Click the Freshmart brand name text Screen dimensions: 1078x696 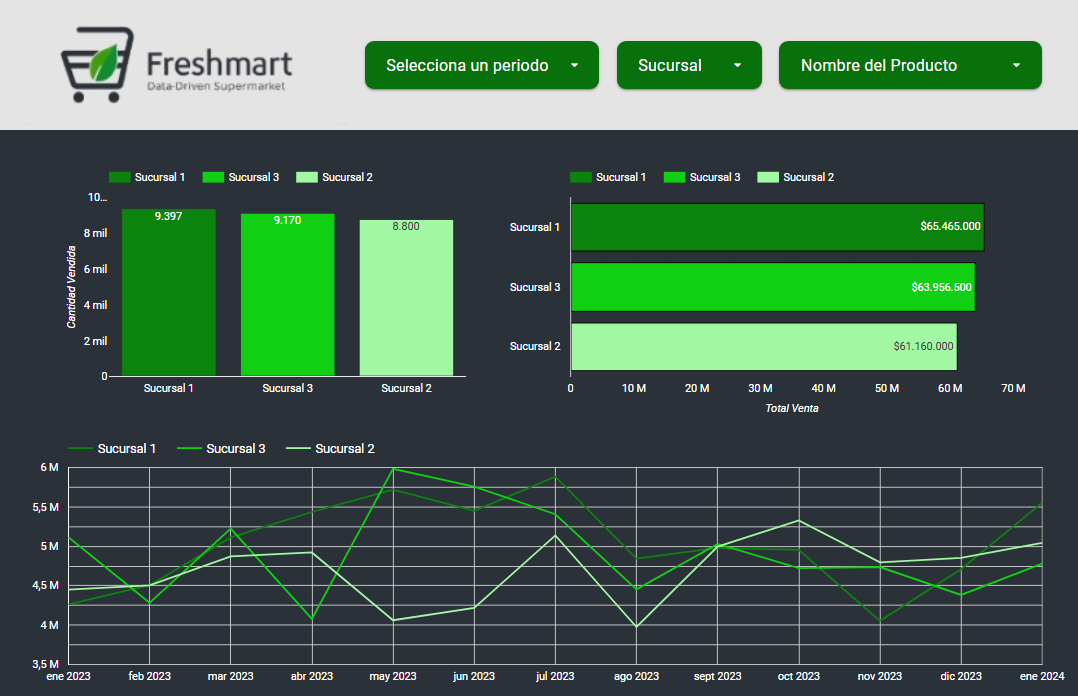tap(219, 64)
